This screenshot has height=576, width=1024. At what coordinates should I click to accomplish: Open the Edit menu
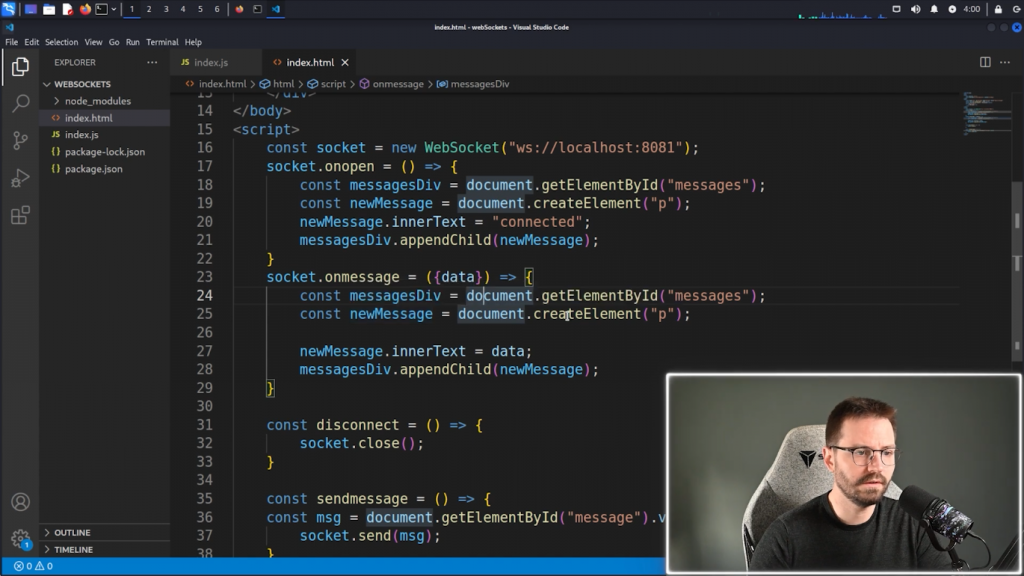(x=31, y=42)
